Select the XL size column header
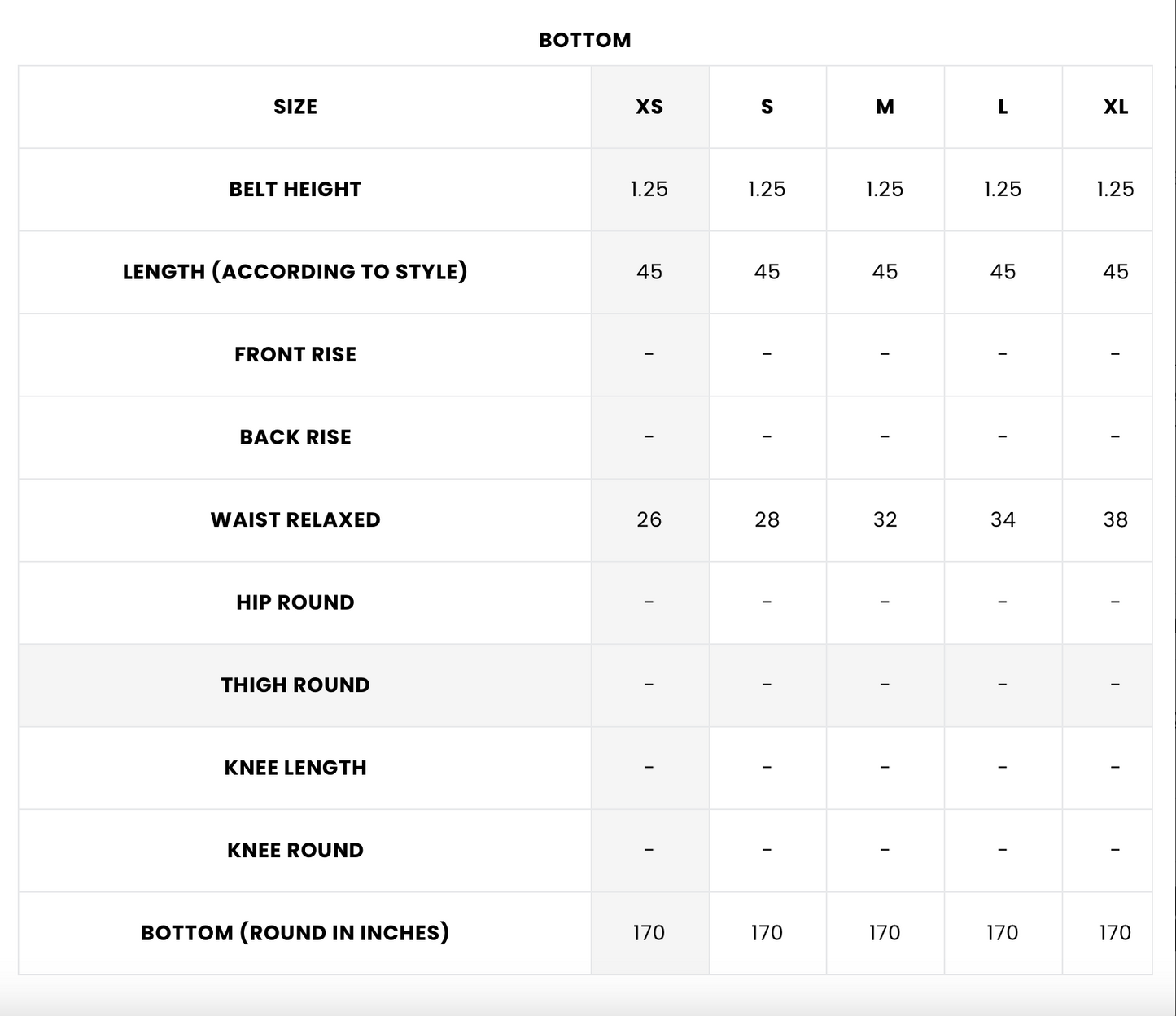 1115,107
